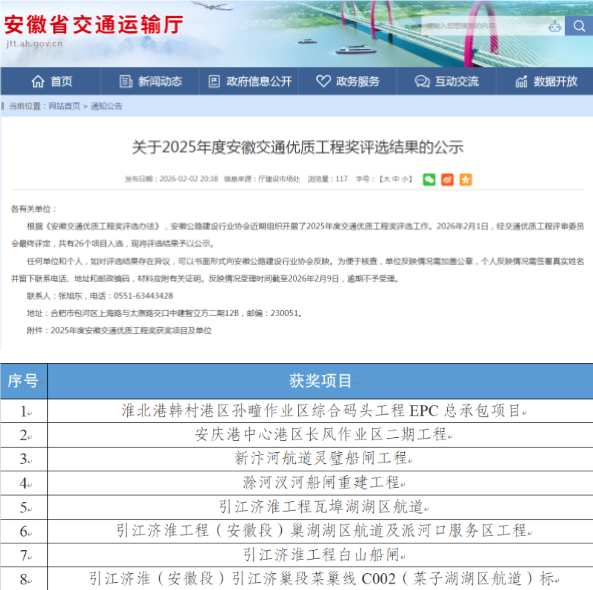Viewport: 593px width, 590px height.
Task: Click the view count 浏览量：117
Action: click(x=328, y=179)
